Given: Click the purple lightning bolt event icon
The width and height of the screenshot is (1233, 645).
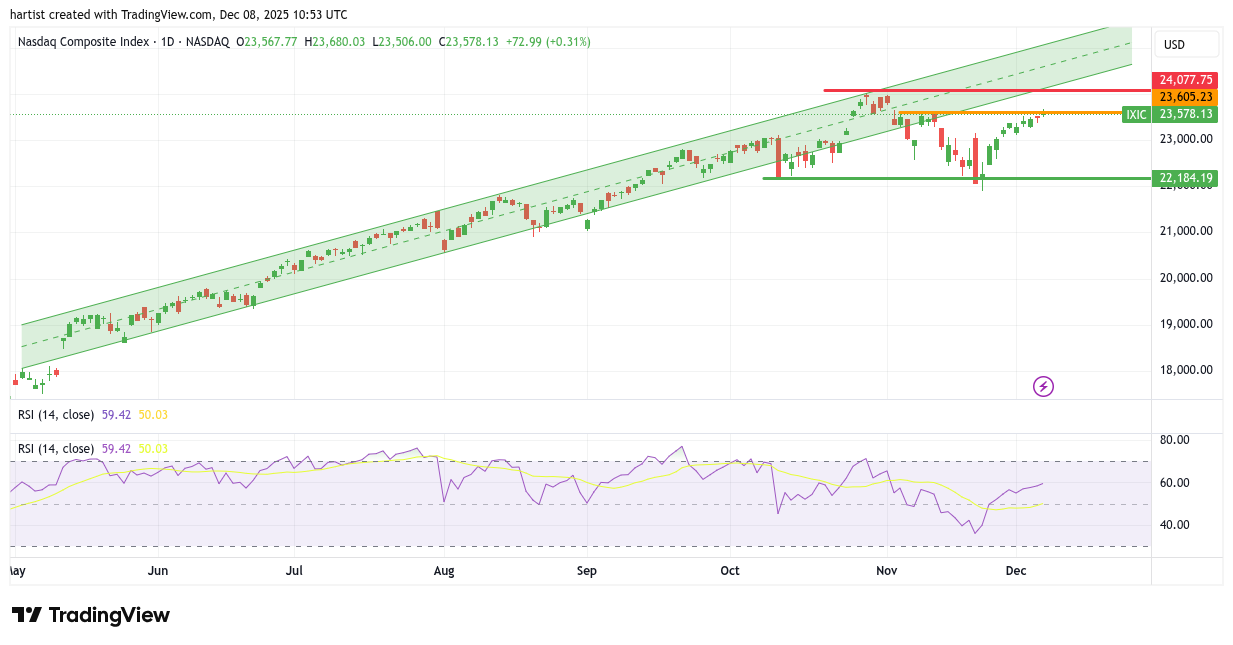Looking at the screenshot, I should (1043, 386).
